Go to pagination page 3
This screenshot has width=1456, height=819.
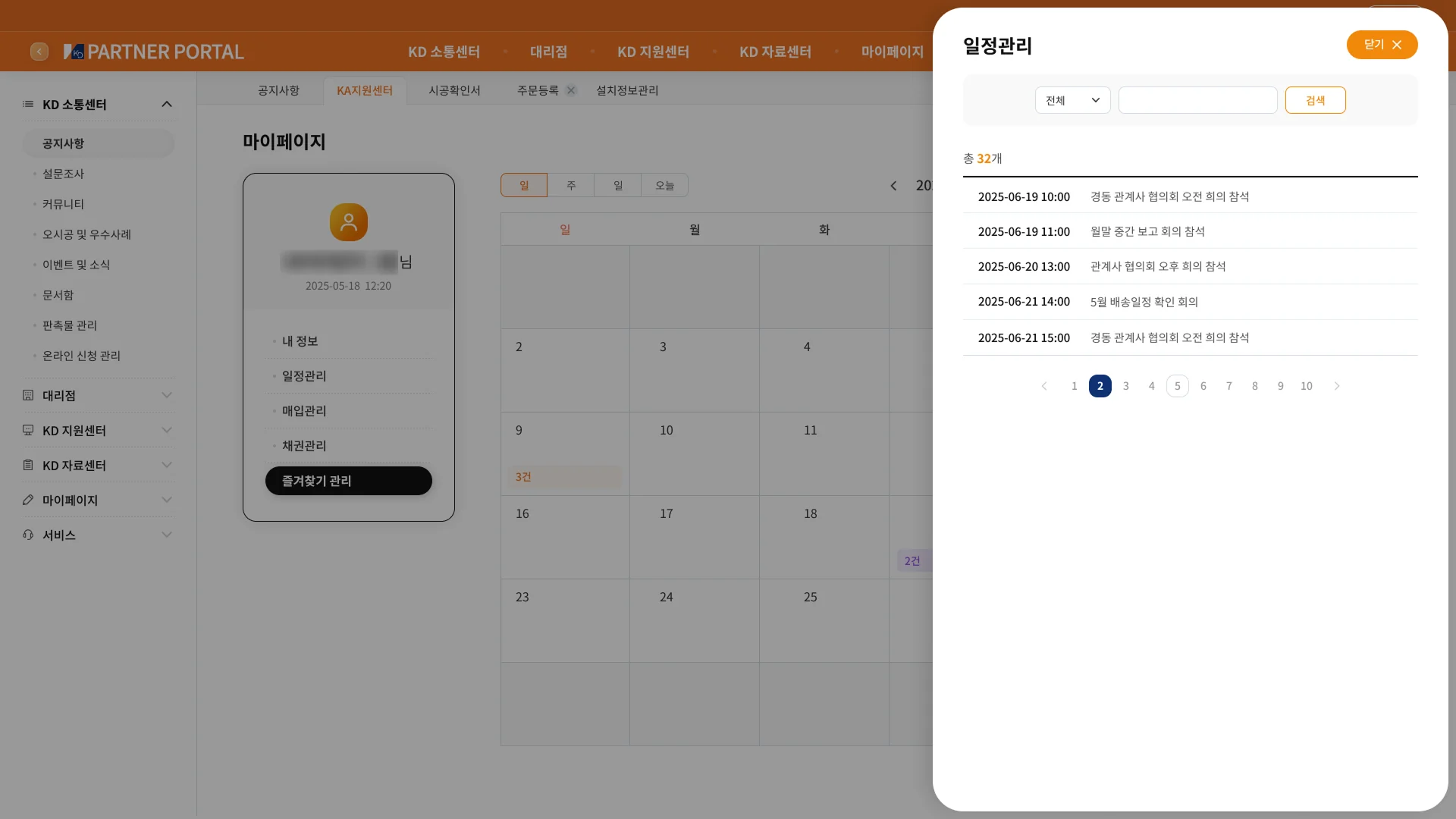[x=1126, y=386]
